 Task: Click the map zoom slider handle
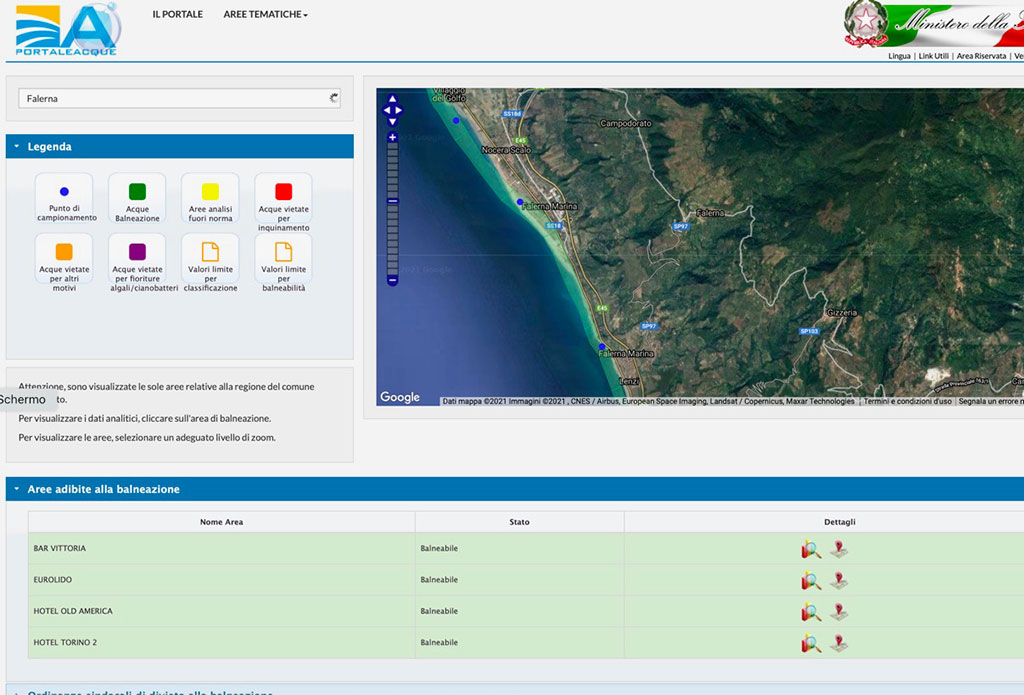pyautogui.click(x=392, y=201)
